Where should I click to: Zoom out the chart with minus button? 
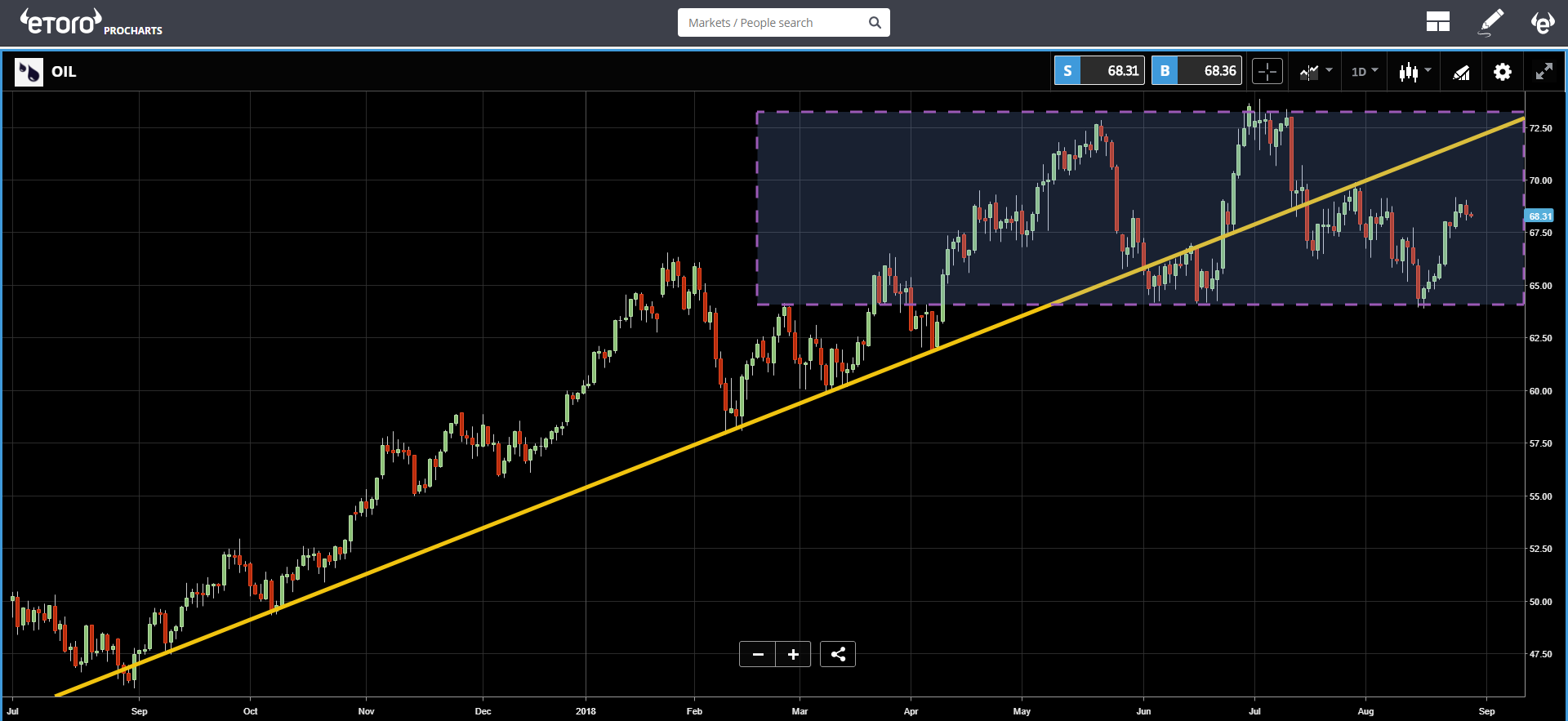tap(758, 654)
